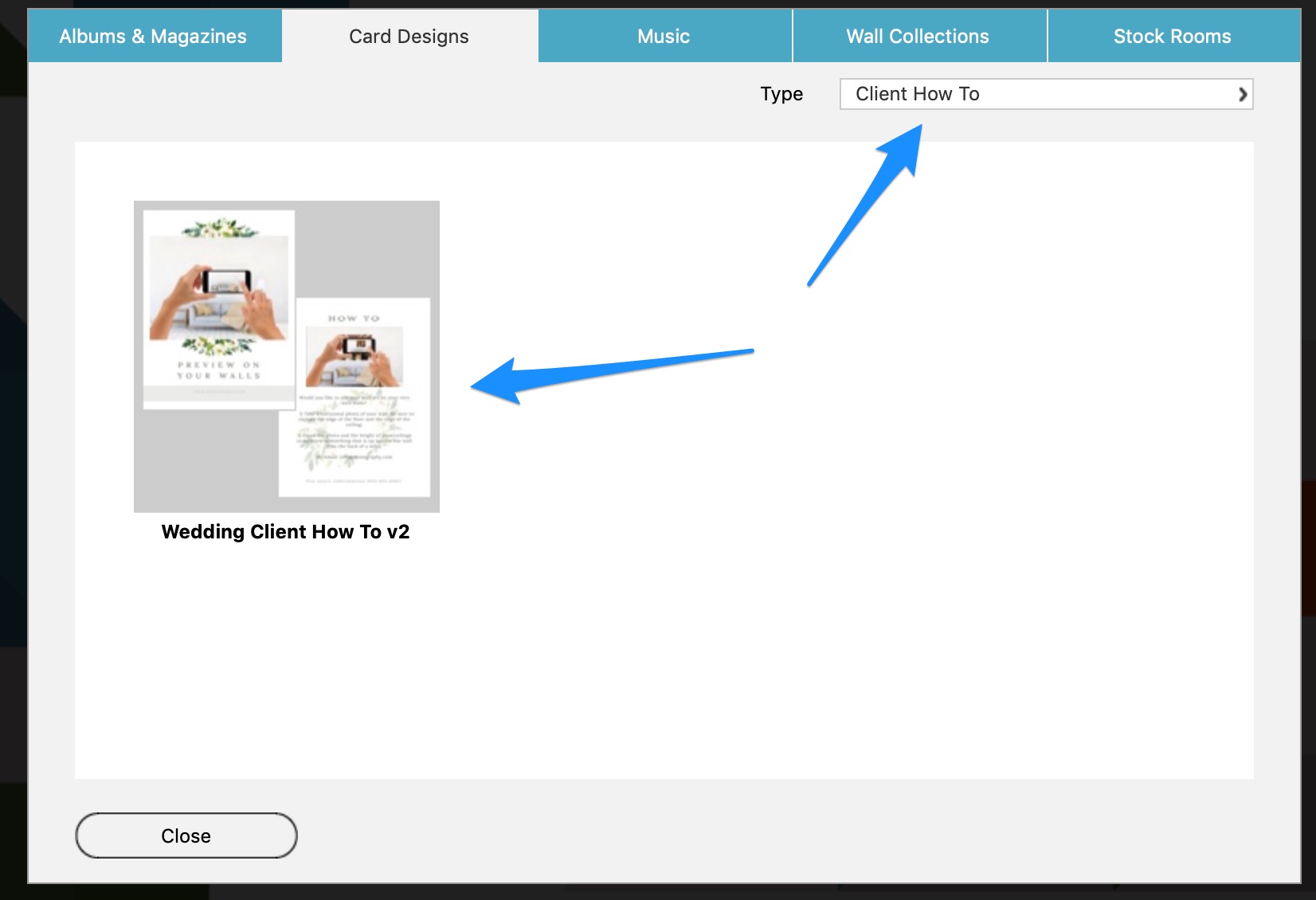Click the Preview On Your Walls card image
Image resolution: width=1316 pixels, height=900 pixels.
(x=218, y=307)
